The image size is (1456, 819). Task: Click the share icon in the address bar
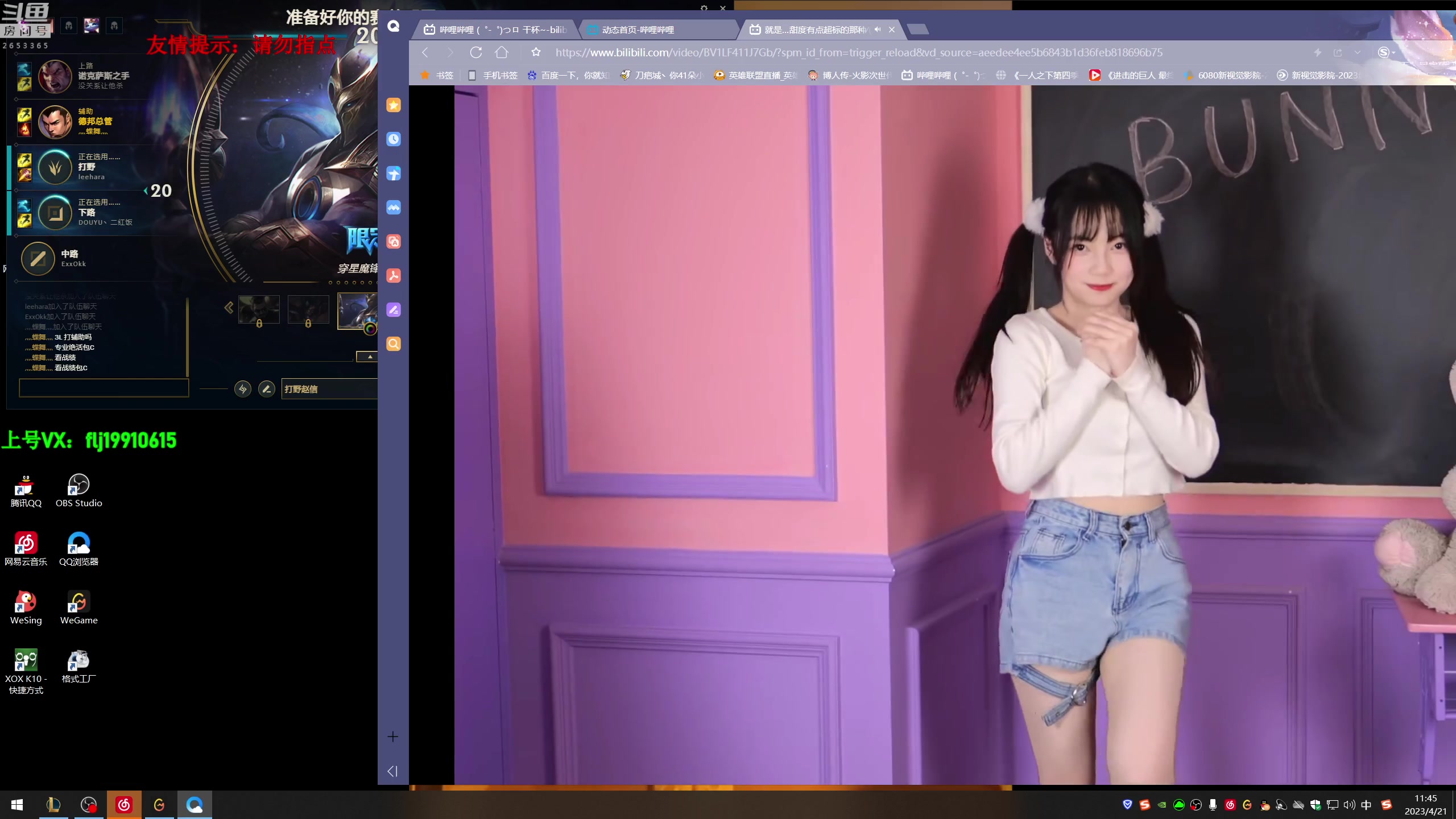[1338, 52]
